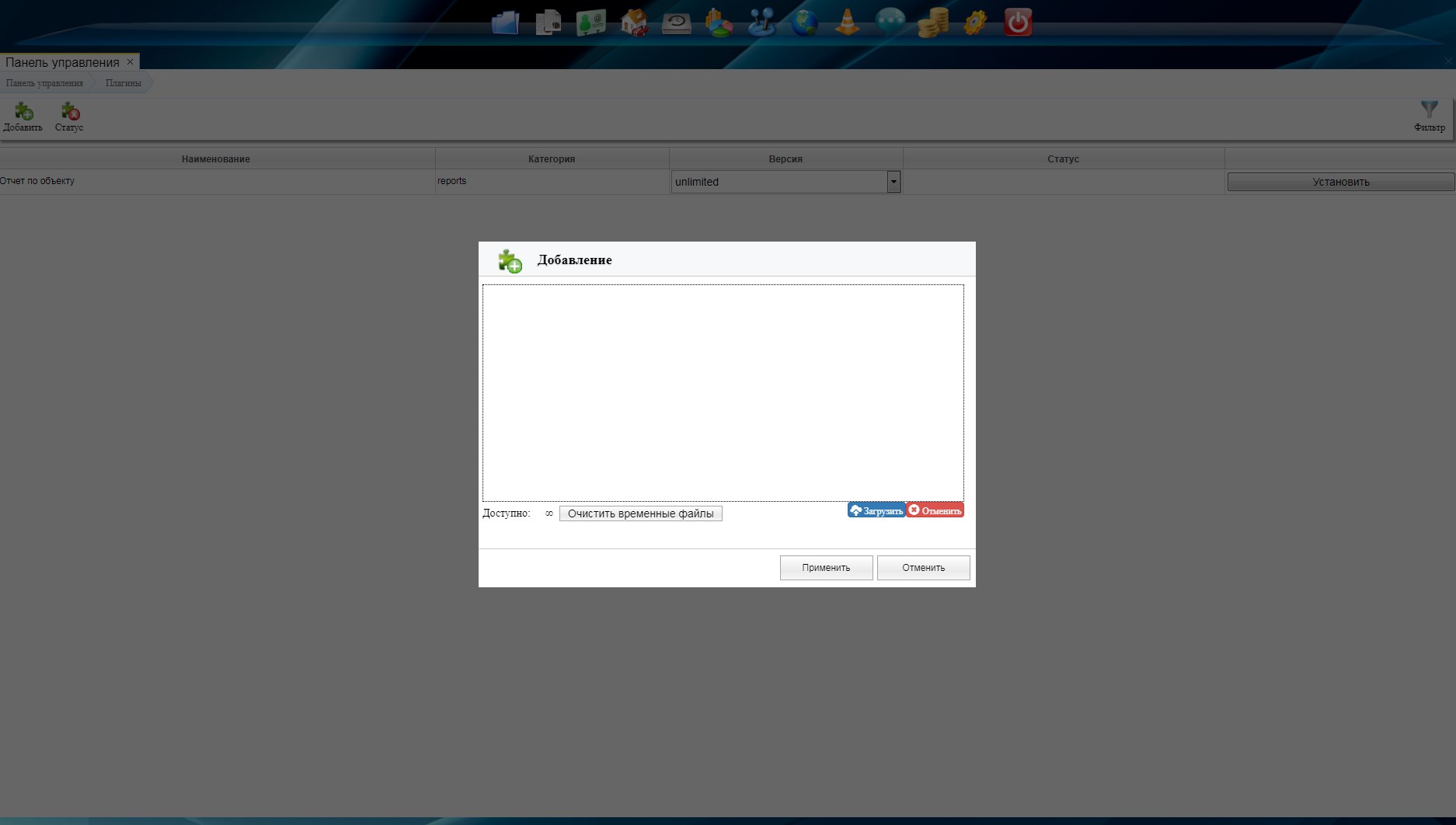This screenshot has height=825, width=1456.
Task: Click the blue folder icon in top bar
Action: 505,23
